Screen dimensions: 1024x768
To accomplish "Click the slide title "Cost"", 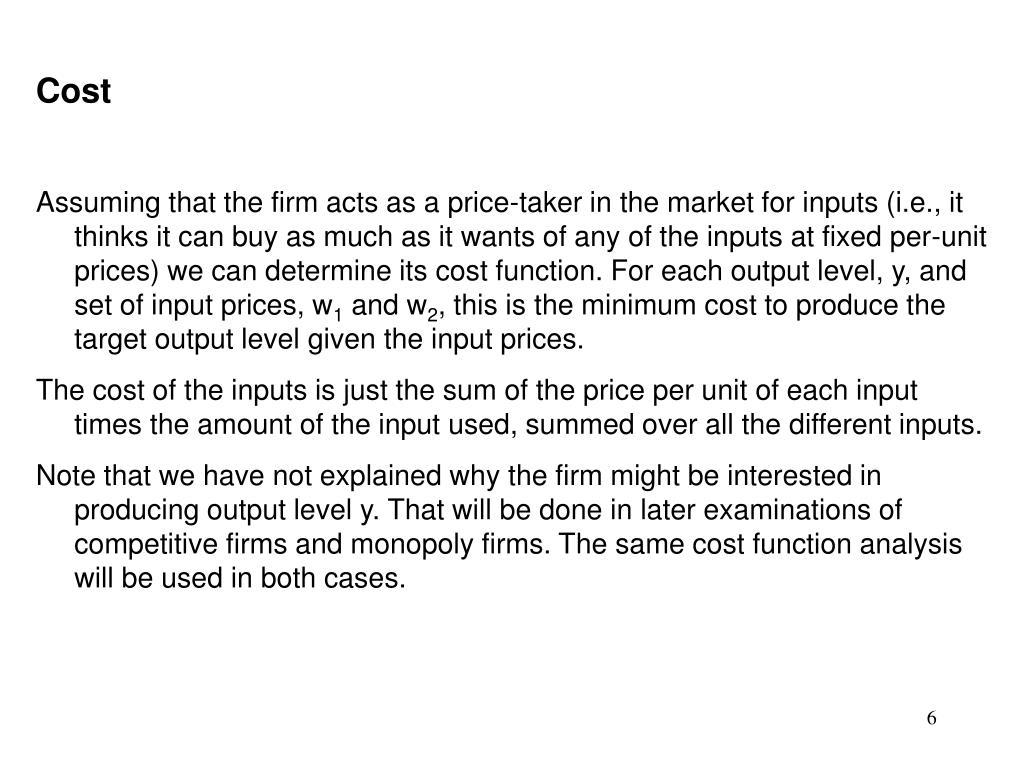I will click(x=73, y=91).
